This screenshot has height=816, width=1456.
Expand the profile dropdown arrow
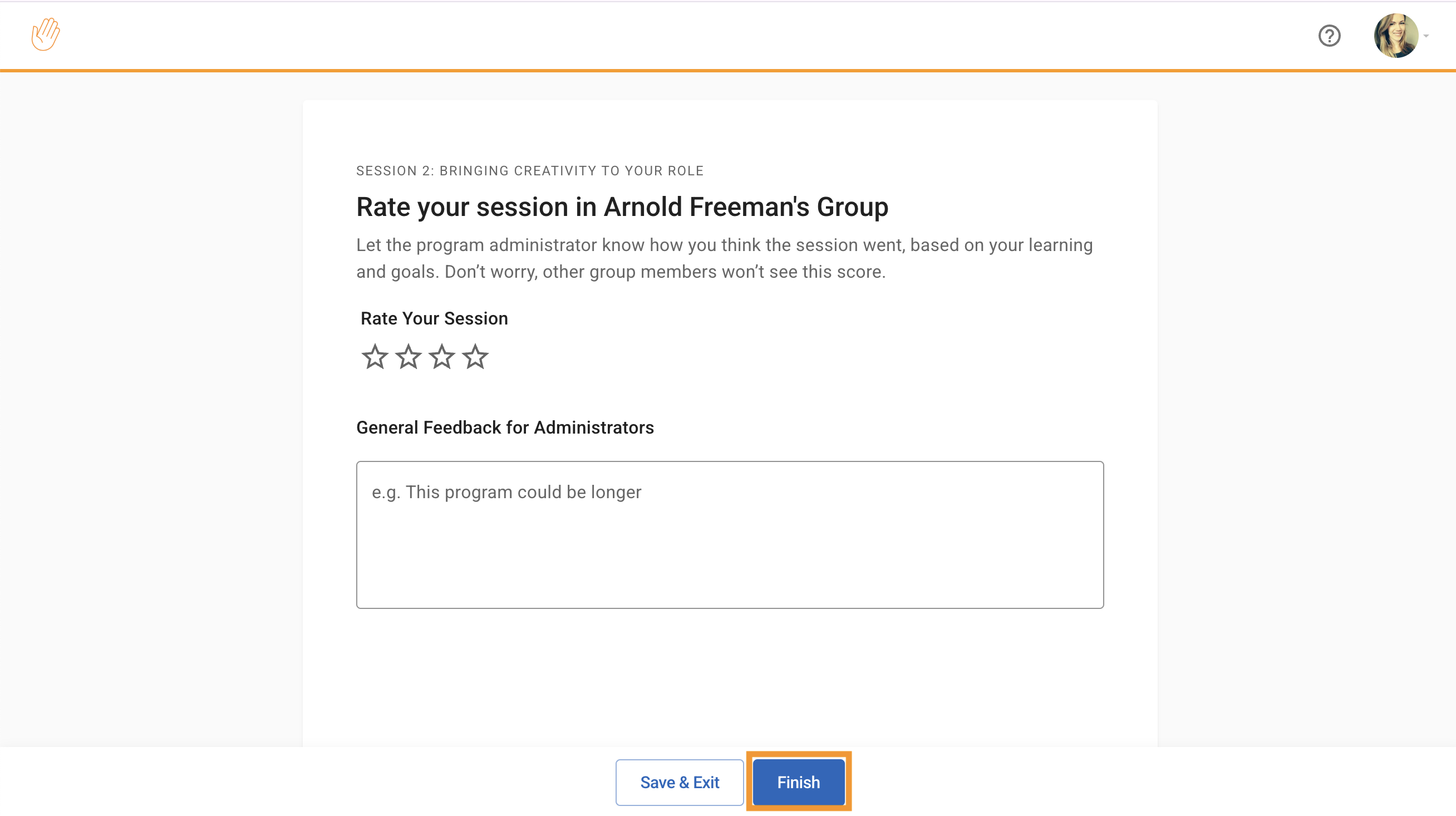click(x=1426, y=36)
